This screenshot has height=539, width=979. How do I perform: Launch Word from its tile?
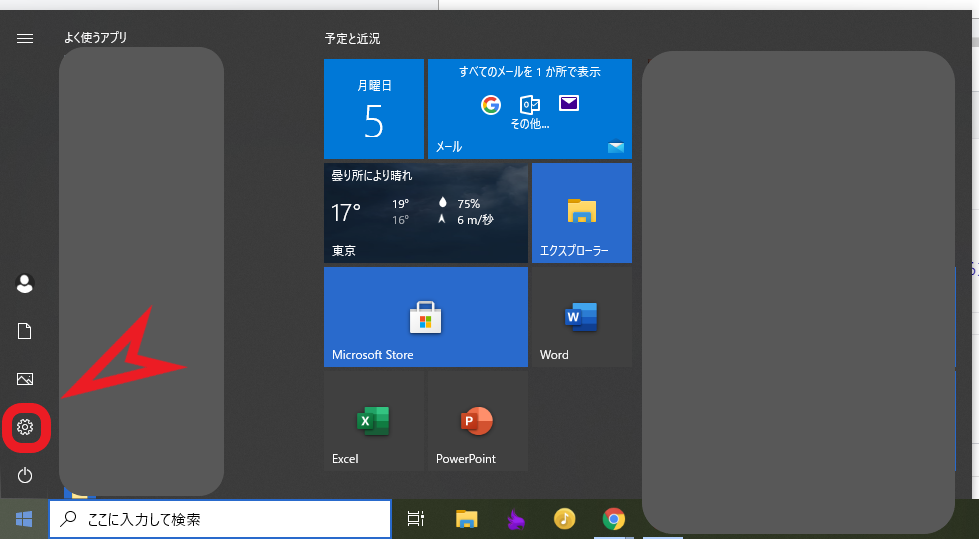click(x=582, y=317)
